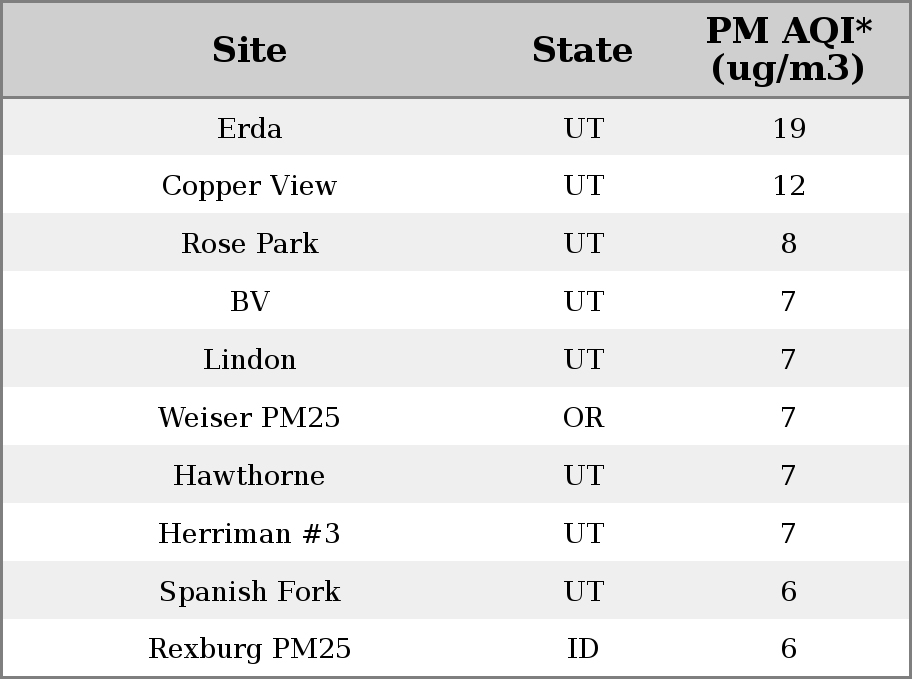Select Rexburg PM25 site name
Image resolution: width=912 pixels, height=679 pixels.
tap(250, 648)
